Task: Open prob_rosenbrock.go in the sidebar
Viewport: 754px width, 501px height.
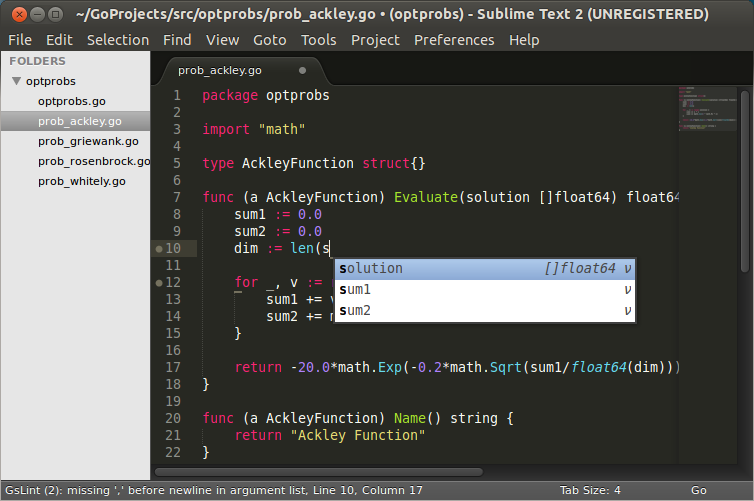Action: tap(94, 162)
